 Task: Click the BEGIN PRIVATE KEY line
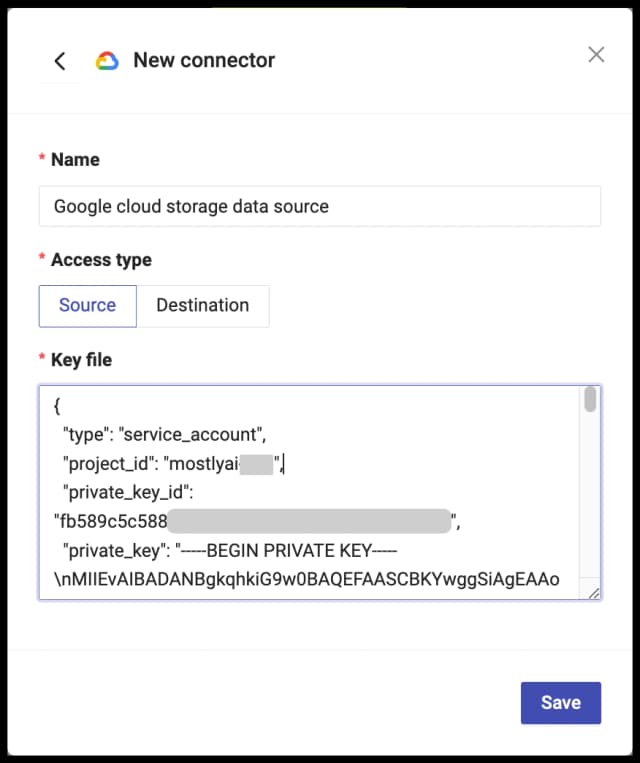click(230, 550)
